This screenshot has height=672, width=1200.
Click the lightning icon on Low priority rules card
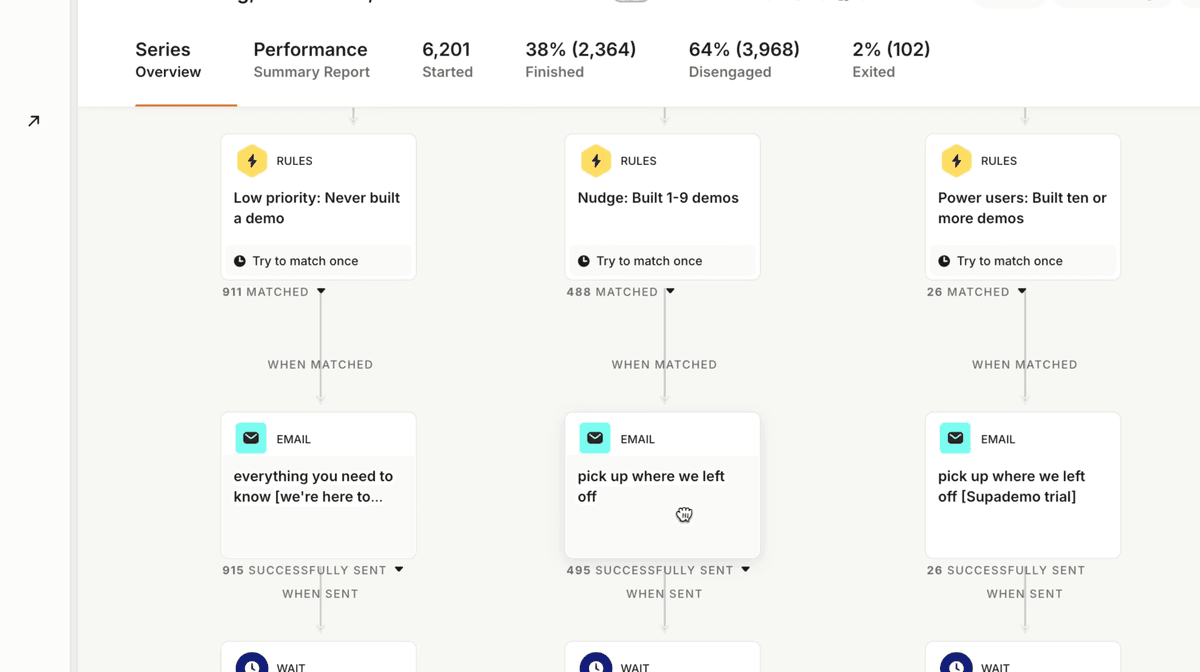(252, 161)
